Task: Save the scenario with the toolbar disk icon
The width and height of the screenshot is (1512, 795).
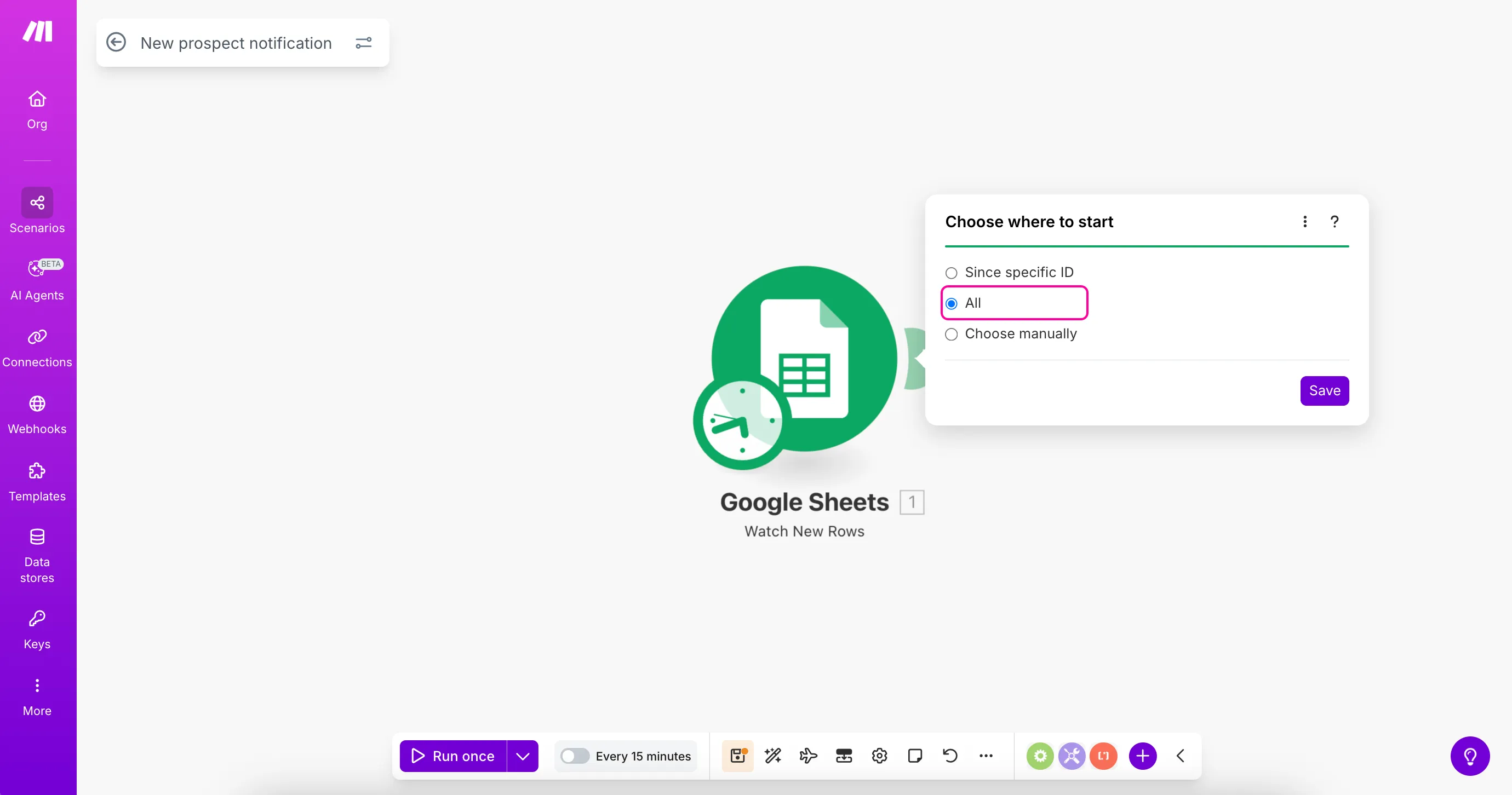Action: pyautogui.click(x=738, y=756)
